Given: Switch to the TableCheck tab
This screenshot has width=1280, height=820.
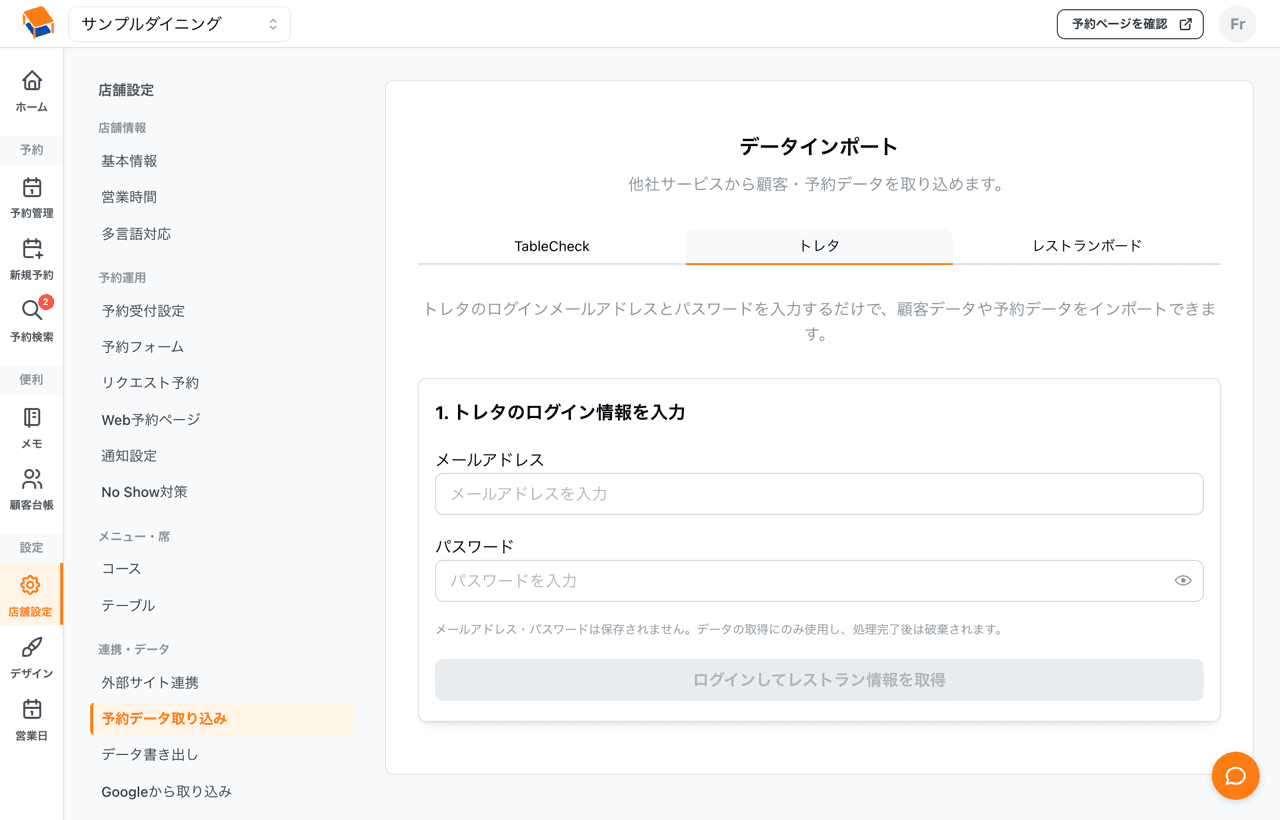Looking at the screenshot, I should [x=552, y=246].
